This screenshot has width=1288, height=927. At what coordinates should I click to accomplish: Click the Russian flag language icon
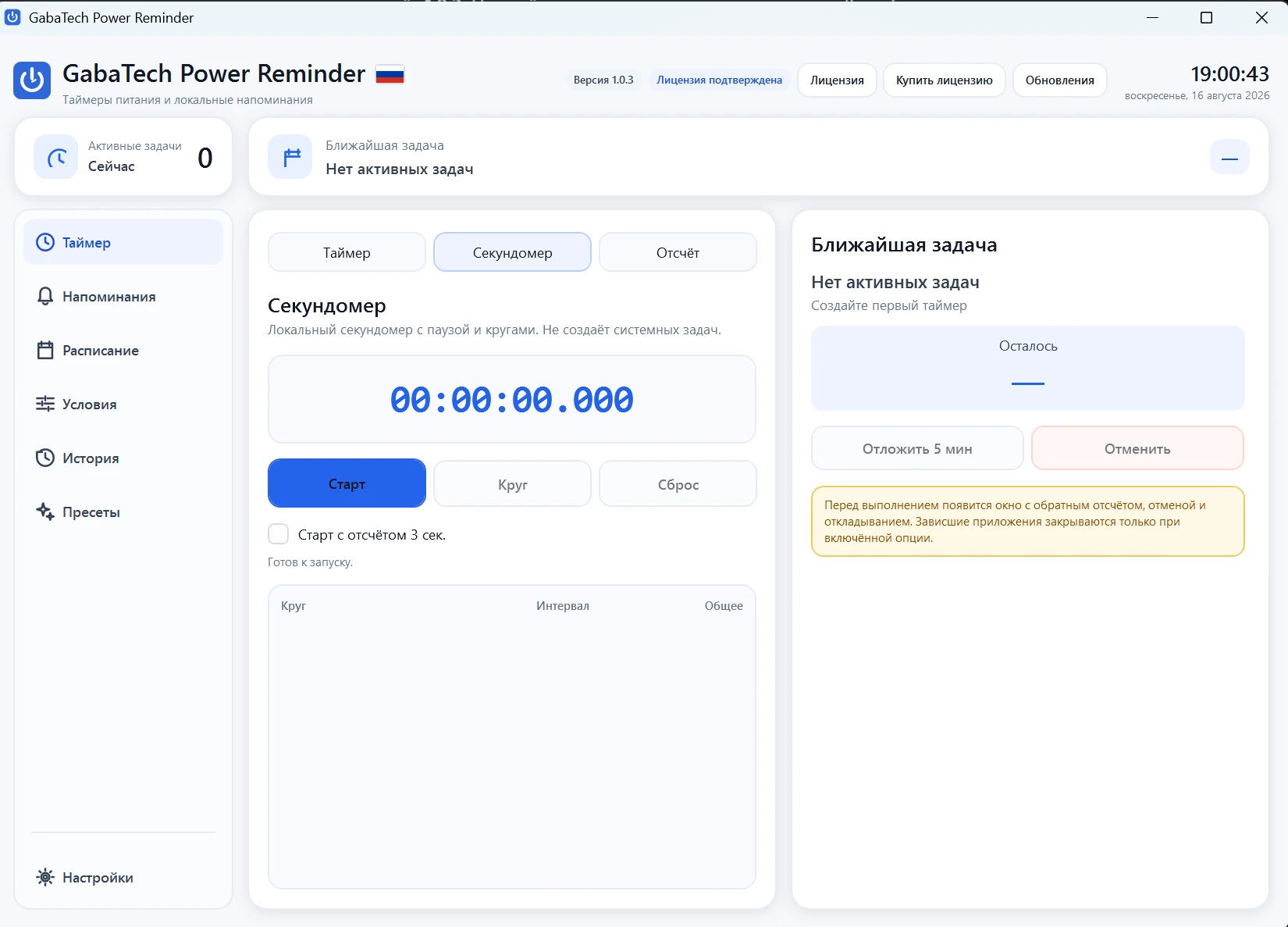[390, 74]
